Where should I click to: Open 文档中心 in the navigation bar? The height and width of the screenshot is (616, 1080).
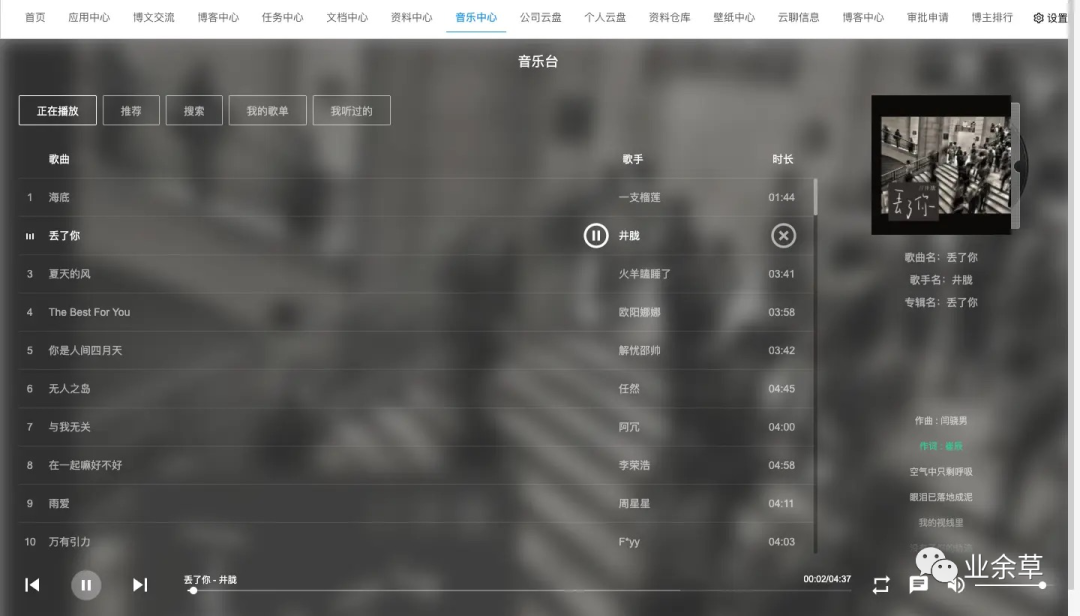(347, 17)
